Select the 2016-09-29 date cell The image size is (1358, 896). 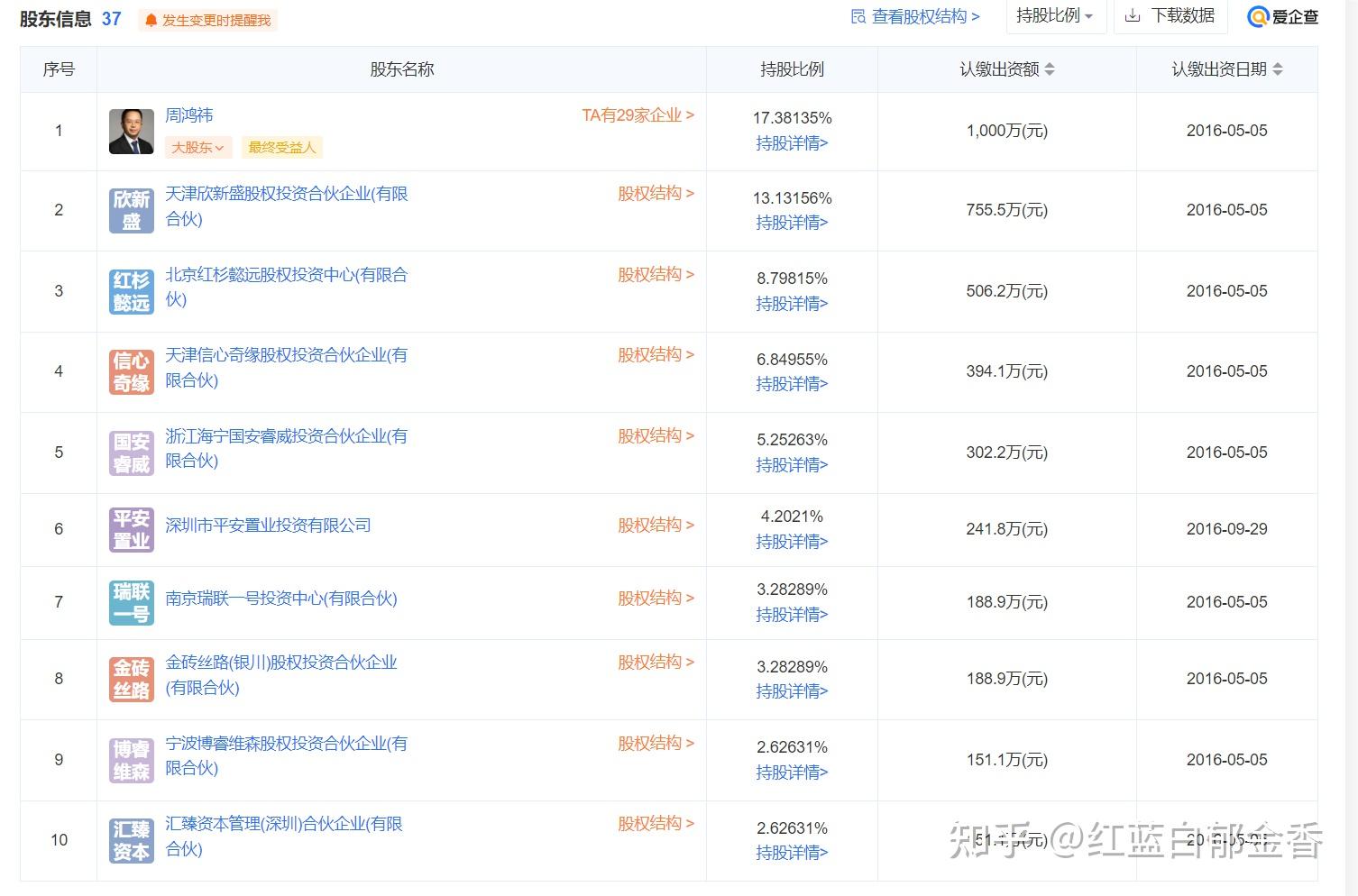[1226, 529]
